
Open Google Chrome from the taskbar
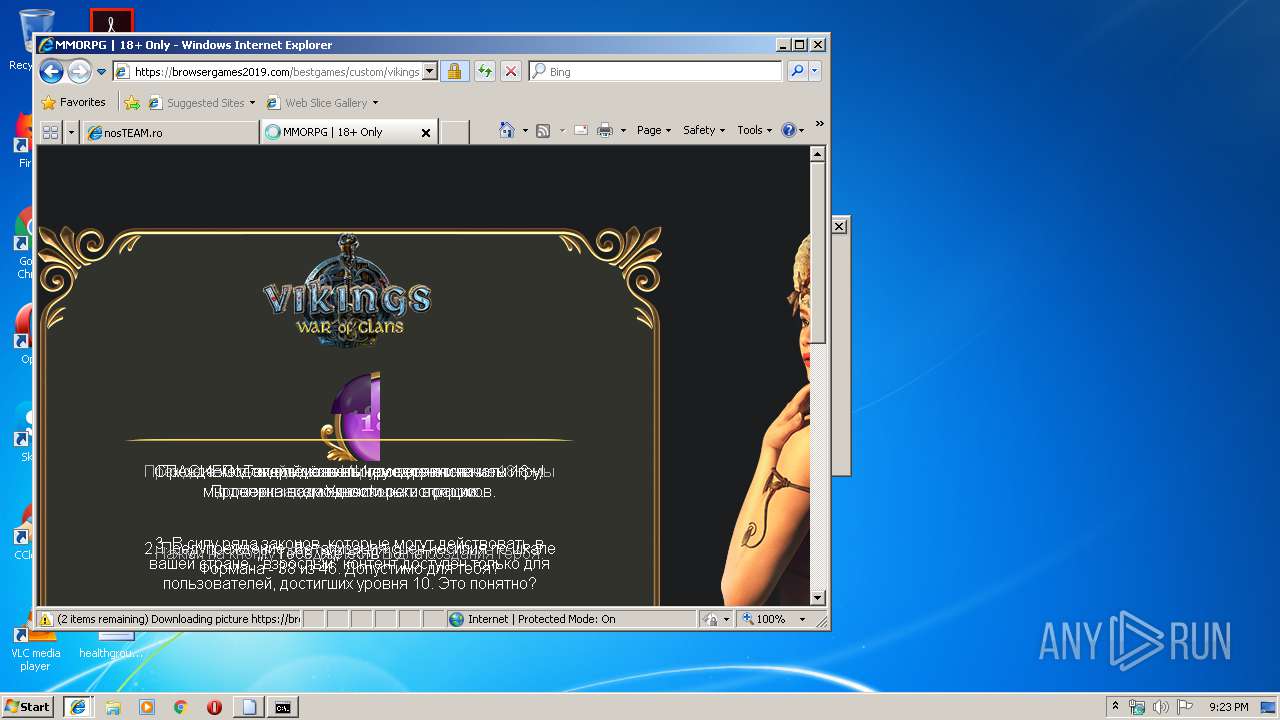(x=181, y=707)
